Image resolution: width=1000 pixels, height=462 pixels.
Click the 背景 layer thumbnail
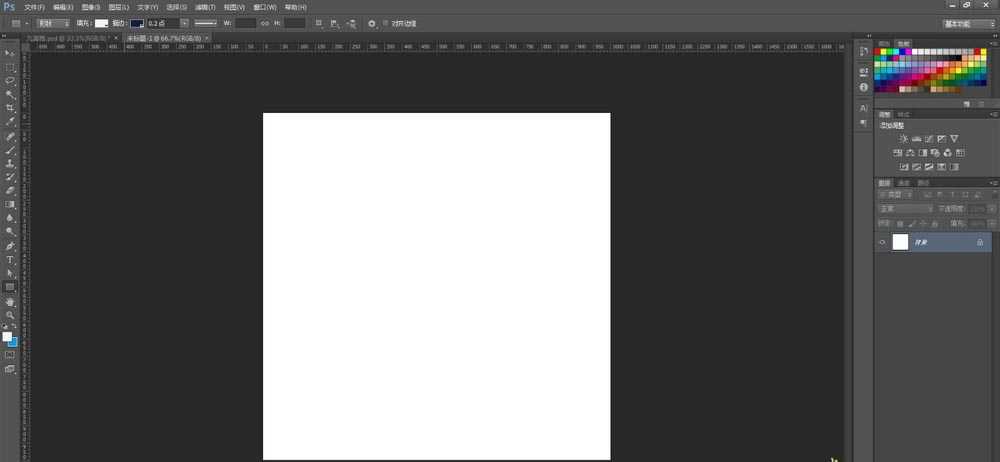pos(900,242)
